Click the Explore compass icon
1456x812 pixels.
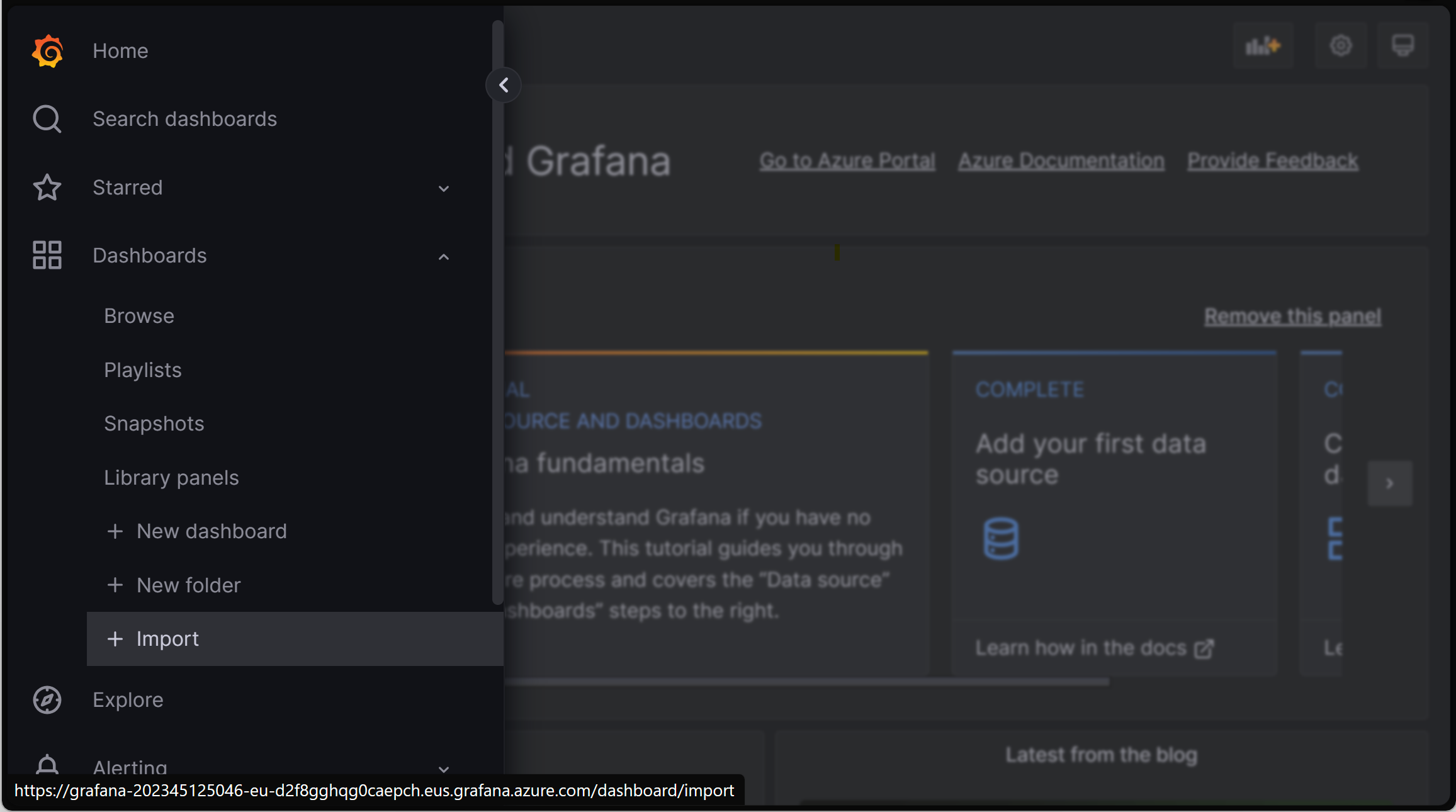coord(46,699)
